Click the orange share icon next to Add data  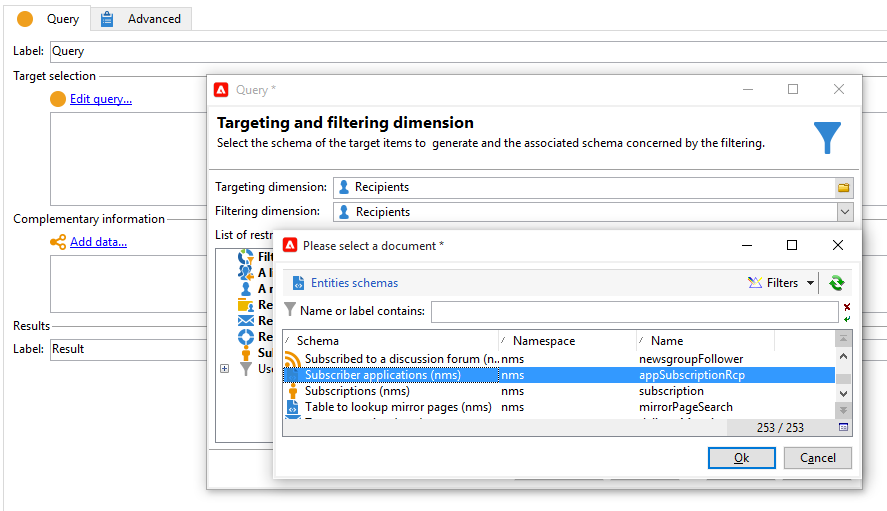tap(58, 242)
